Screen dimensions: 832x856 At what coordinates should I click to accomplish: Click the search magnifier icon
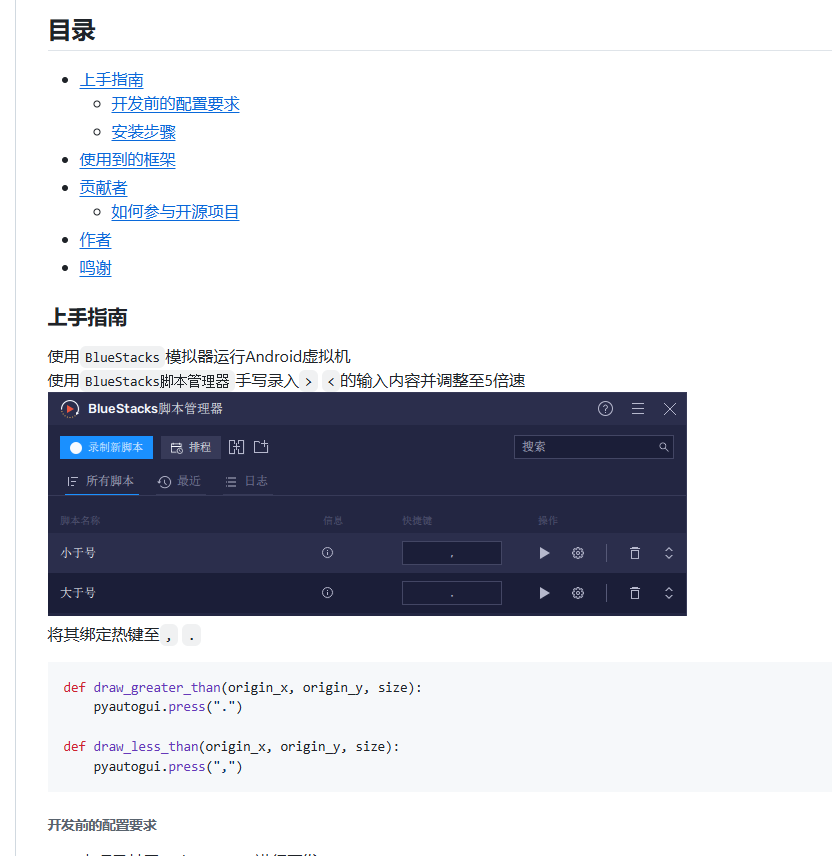[663, 447]
